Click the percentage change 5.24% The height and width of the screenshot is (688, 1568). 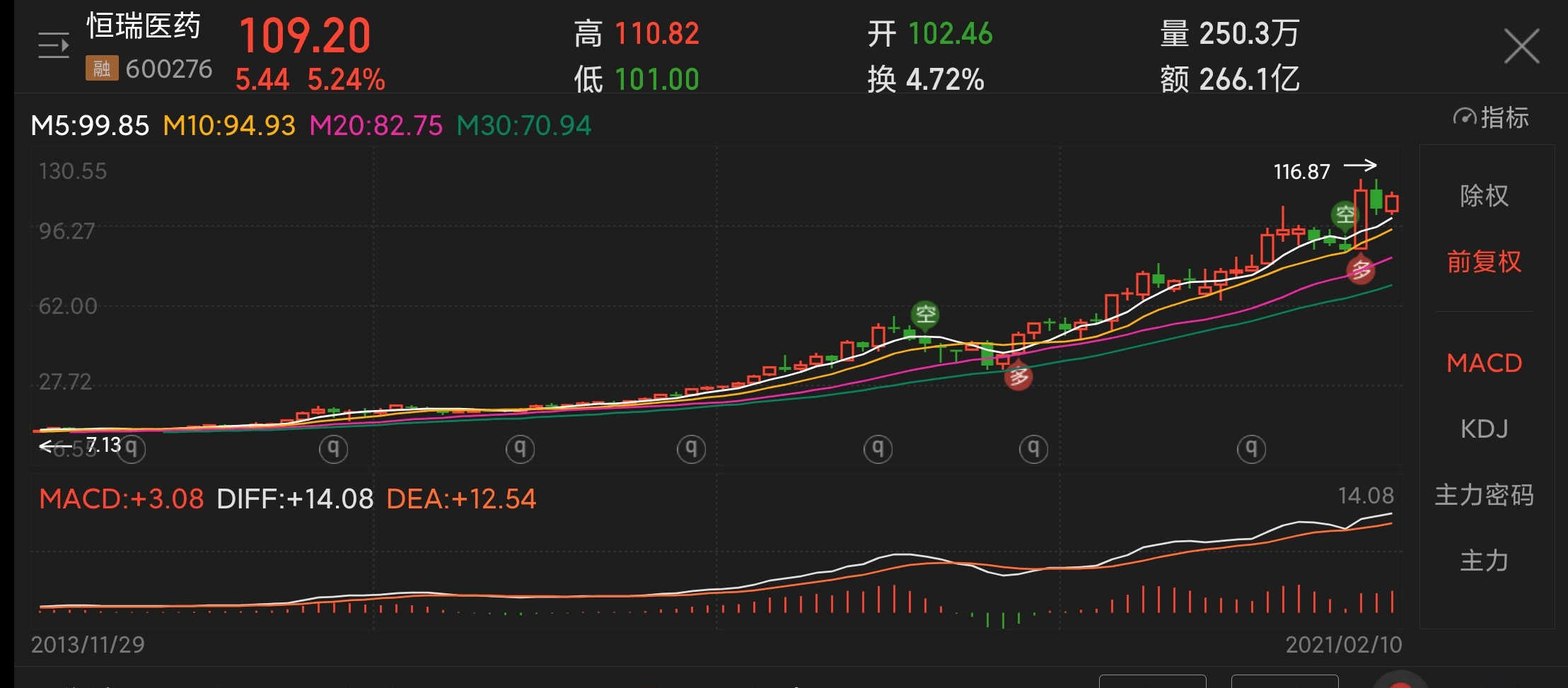pyautogui.click(x=347, y=80)
